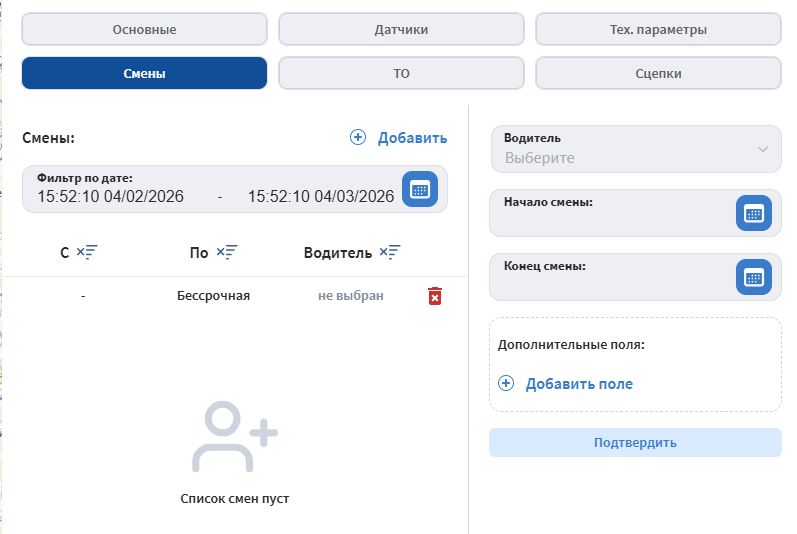Image resolution: width=797 pixels, height=534 pixels.
Task: Open the Конец смены calendar picker
Action: pyautogui.click(x=754, y=277)
